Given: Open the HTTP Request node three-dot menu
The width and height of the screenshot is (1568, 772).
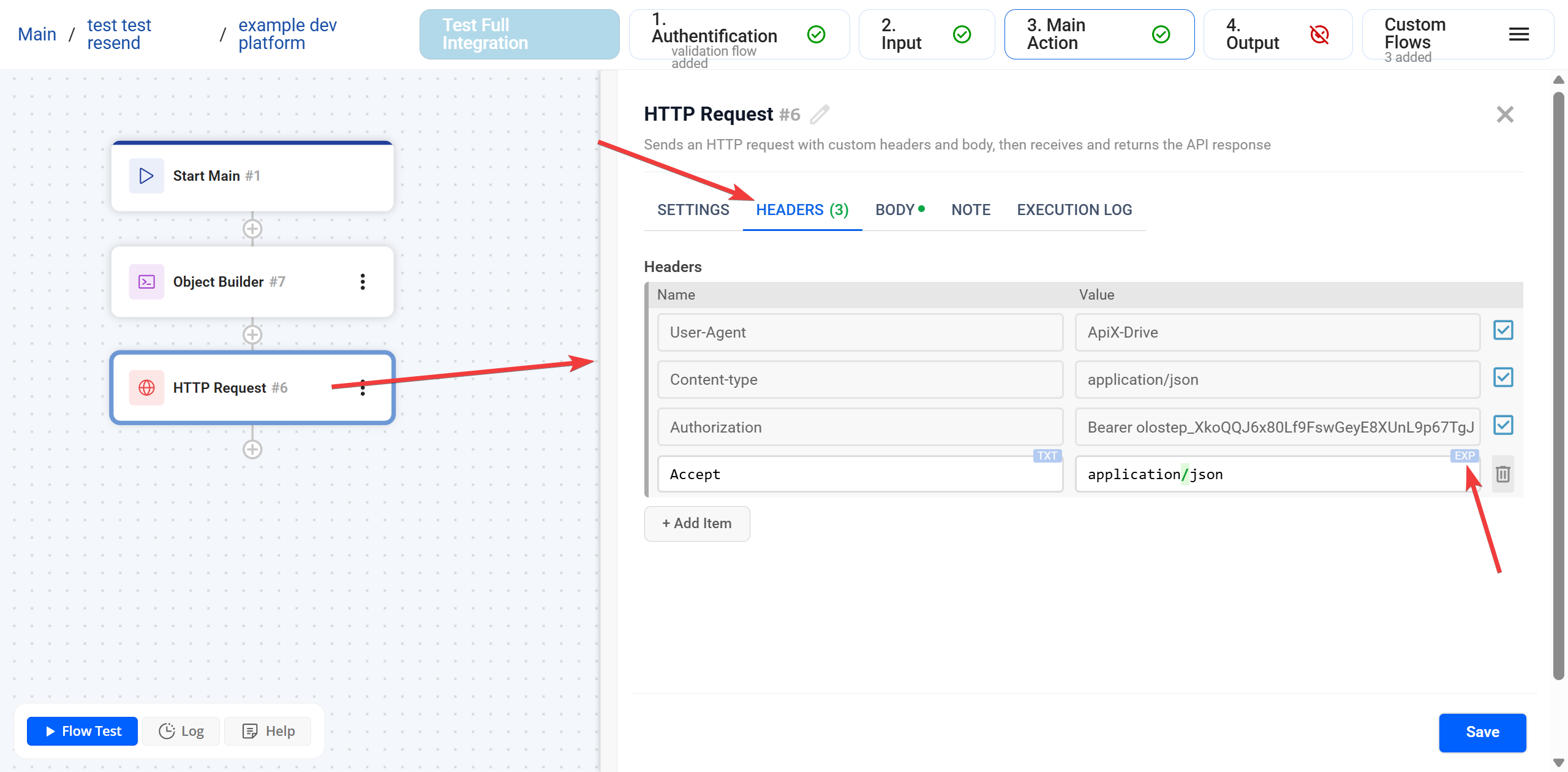Looking at the screenshot, I should (x=363, y=388).
